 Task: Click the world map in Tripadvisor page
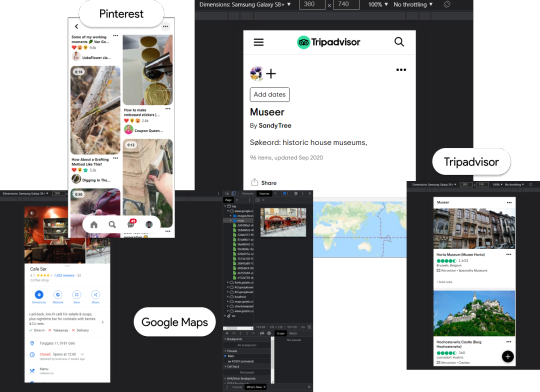(360, 229)
